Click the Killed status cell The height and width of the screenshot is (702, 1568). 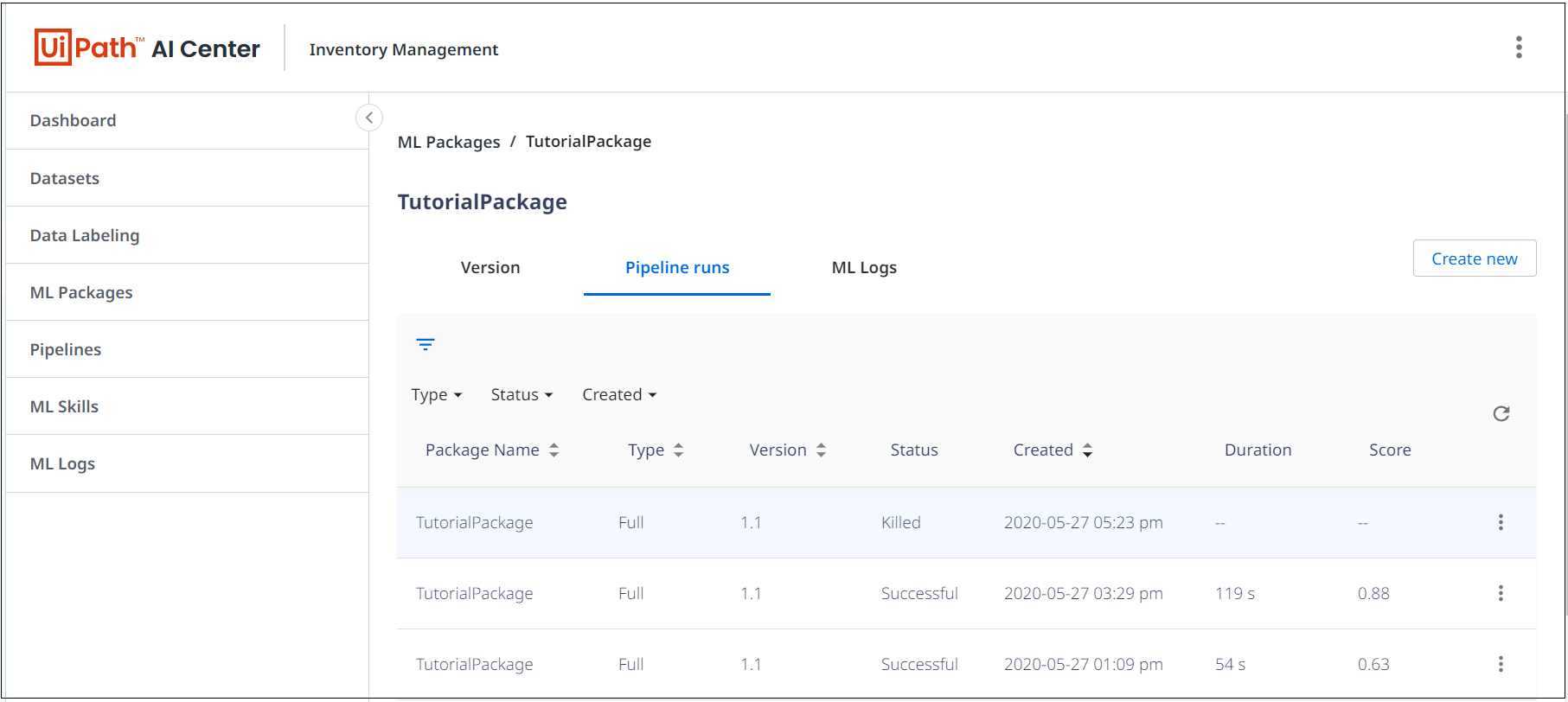(x=901, y=522)
